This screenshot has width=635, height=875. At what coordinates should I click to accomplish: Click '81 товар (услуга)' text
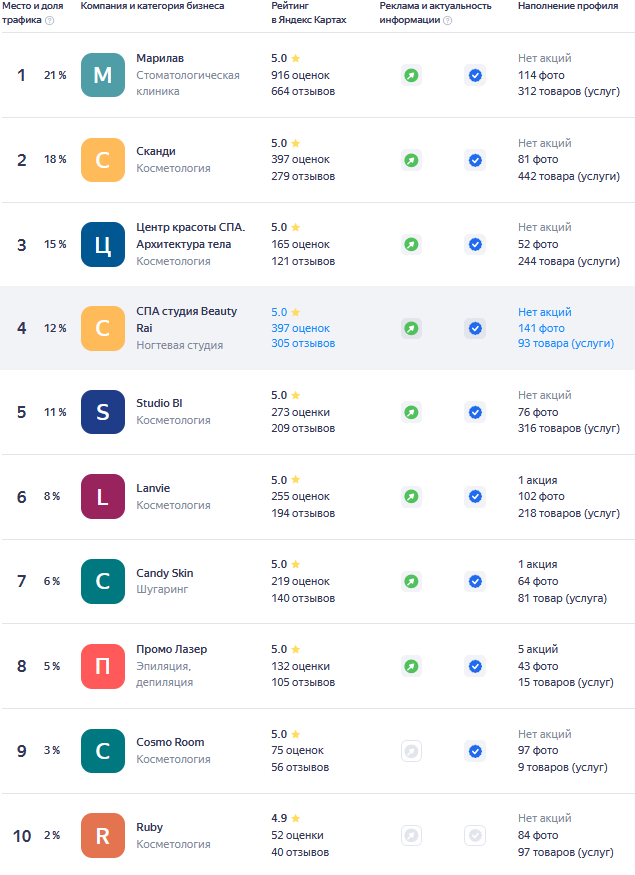562,598
